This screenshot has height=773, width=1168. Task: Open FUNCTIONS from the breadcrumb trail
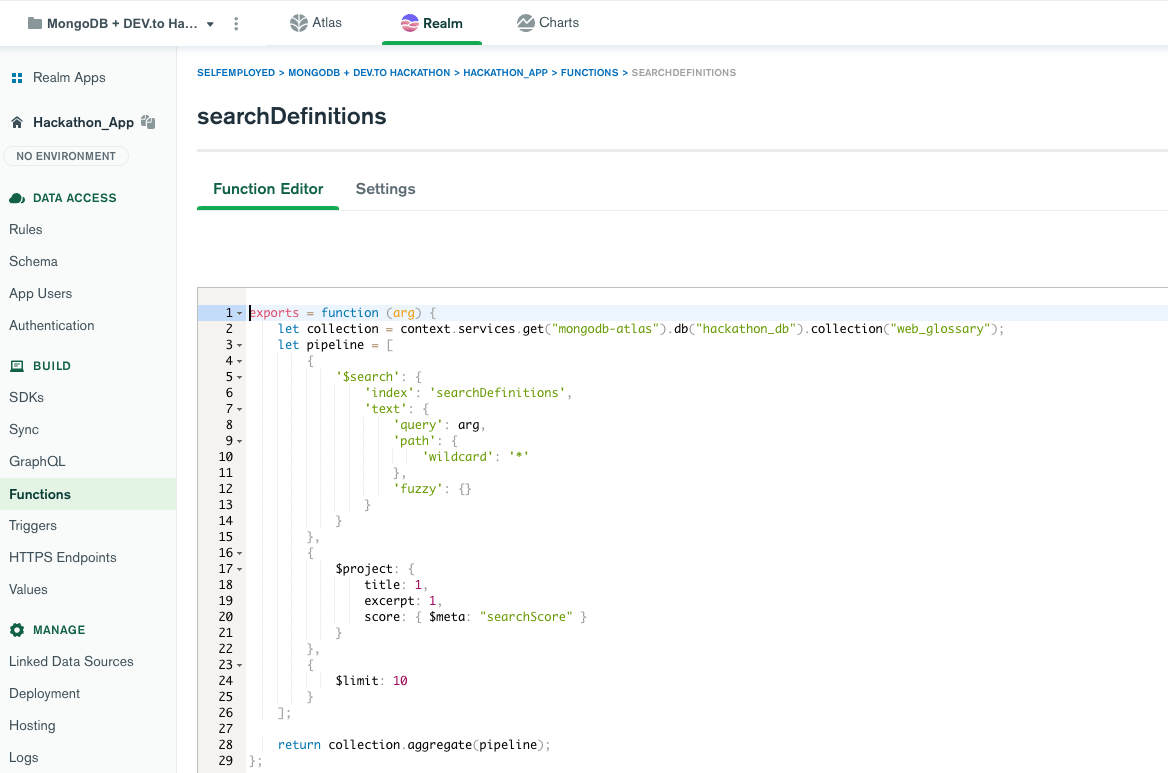589,72
